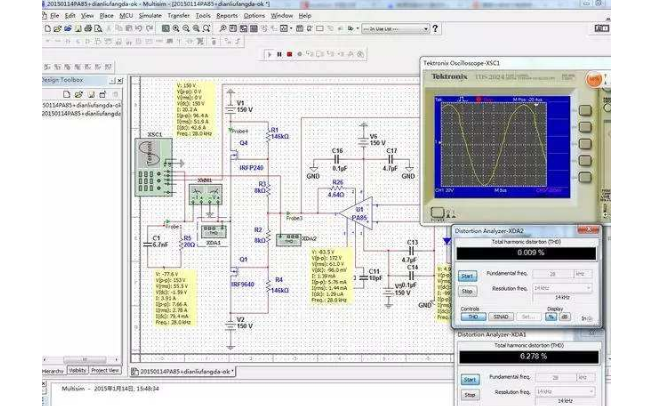This screenshot has width=650, height=406.
Task: Click the Stop button in XDA2 analyzer
Action: 467,292
